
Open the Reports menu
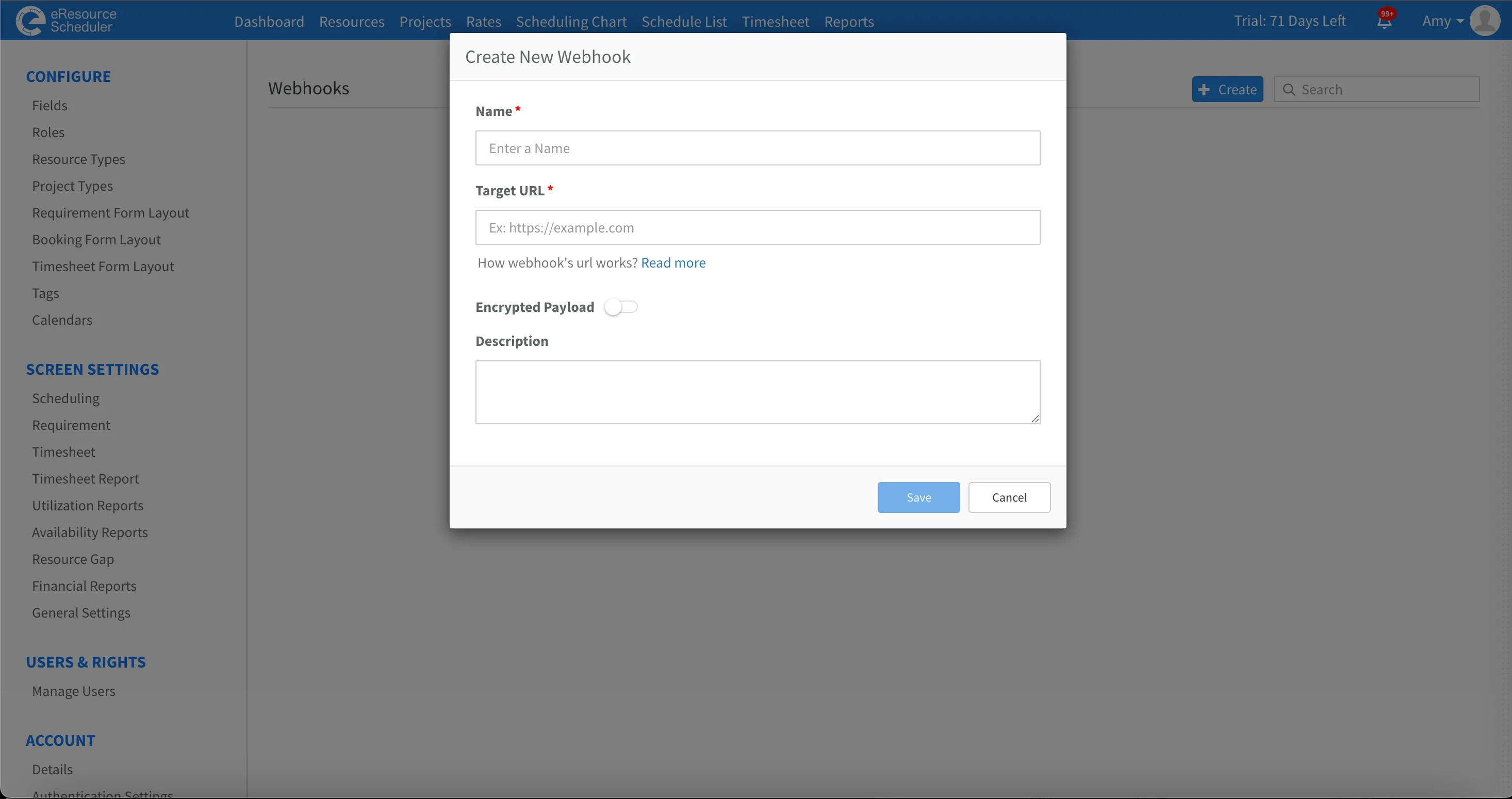click(x=849, y=21)
